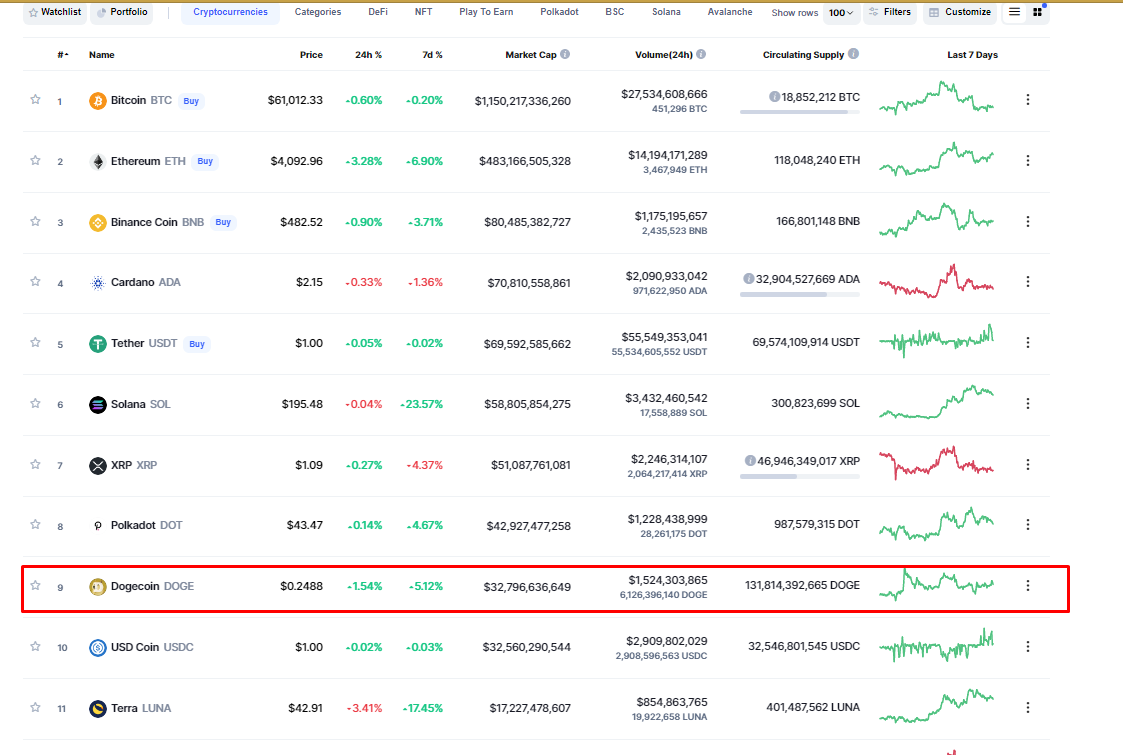1123x755 pixels.
Task: Toggle the Binance Coin watchlist star
Action: (35, 221)
